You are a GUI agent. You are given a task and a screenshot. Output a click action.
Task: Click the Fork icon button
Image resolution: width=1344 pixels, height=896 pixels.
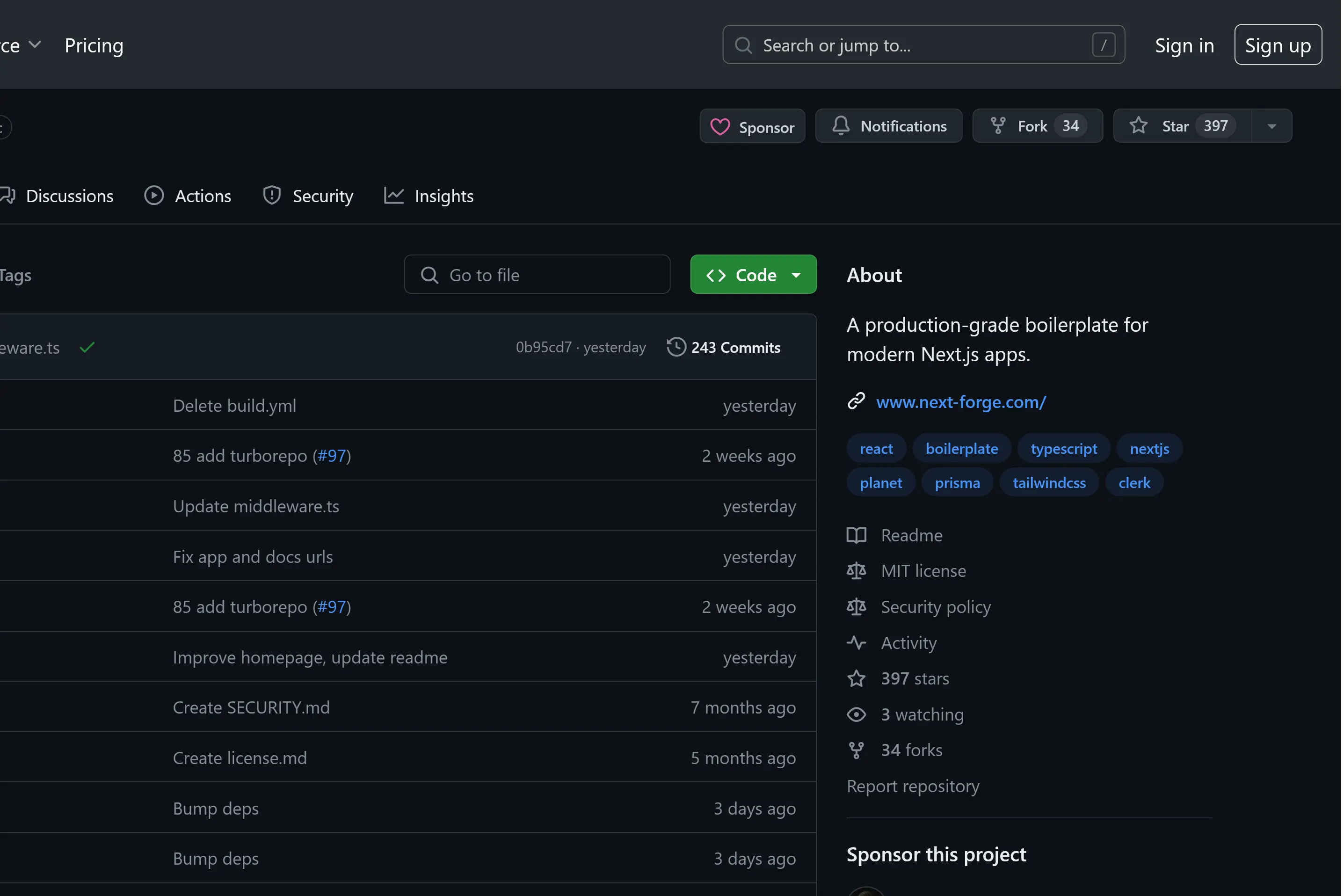pyautogui.click(x=997, y=126)
